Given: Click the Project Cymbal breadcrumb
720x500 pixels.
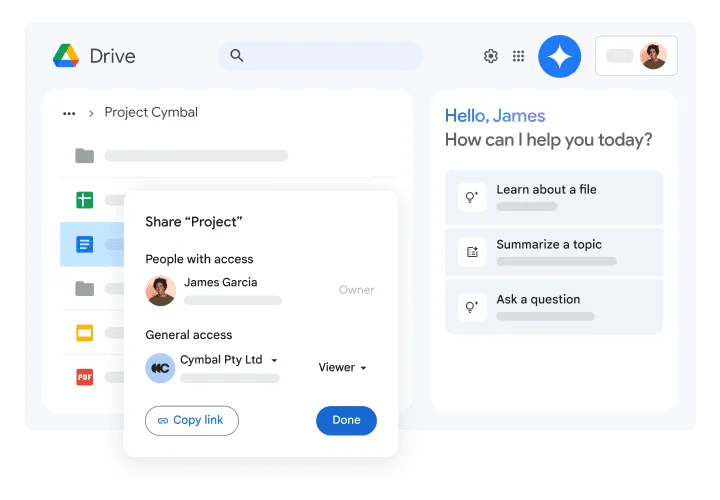Looking at the screenshot, I should pyautogui.click(x=151, y=112).
